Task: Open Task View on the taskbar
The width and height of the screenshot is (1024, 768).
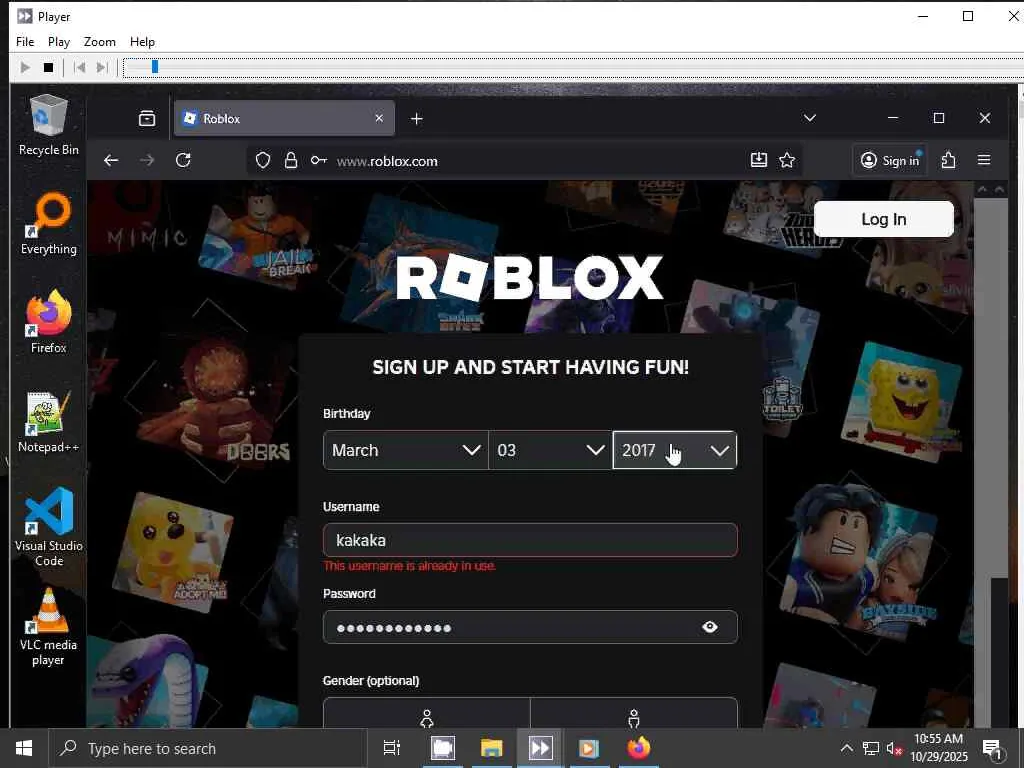Action: click(x=392, y=748)
